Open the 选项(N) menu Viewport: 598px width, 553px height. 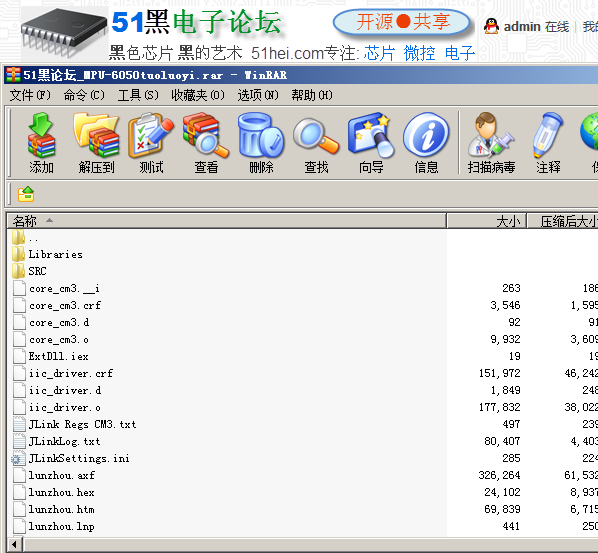[x=258, y=95]
